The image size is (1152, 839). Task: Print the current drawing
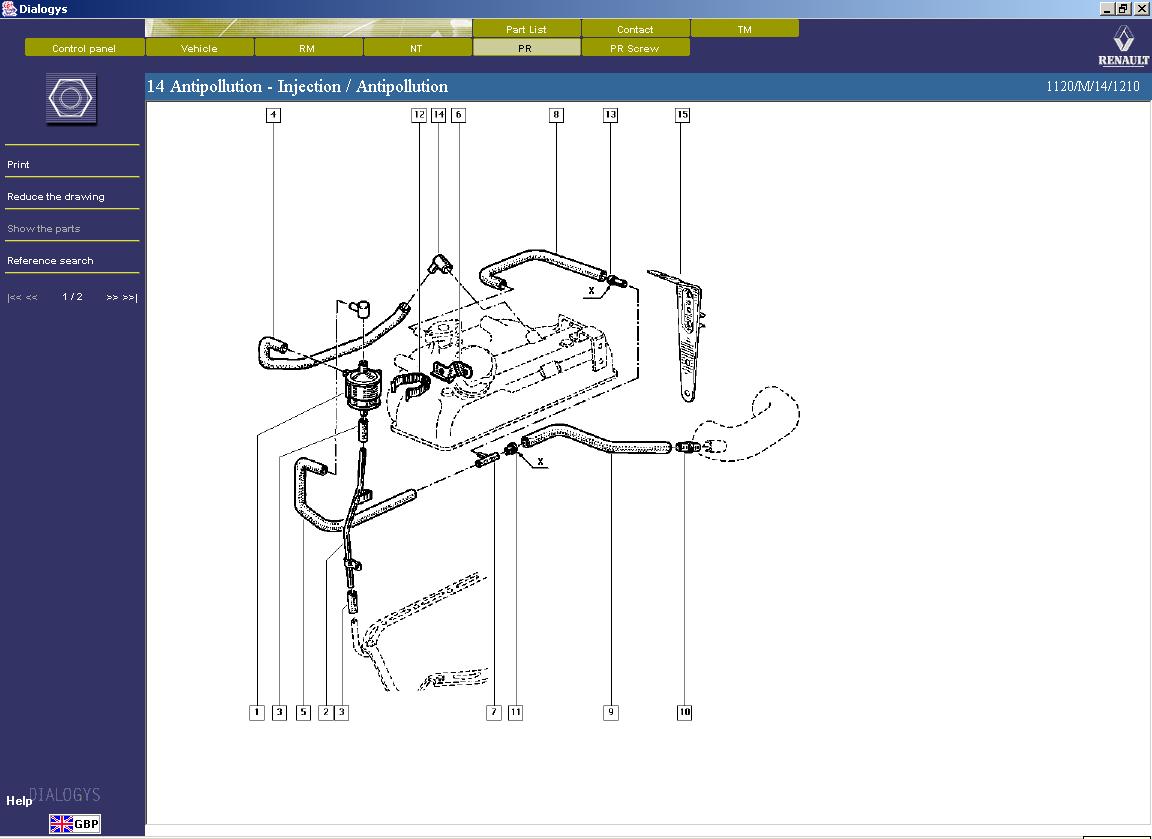point(18,165)
